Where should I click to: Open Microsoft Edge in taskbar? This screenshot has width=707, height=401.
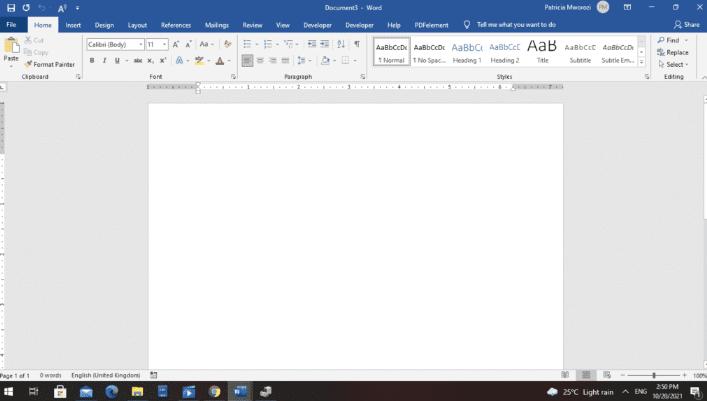pos(111,391)
